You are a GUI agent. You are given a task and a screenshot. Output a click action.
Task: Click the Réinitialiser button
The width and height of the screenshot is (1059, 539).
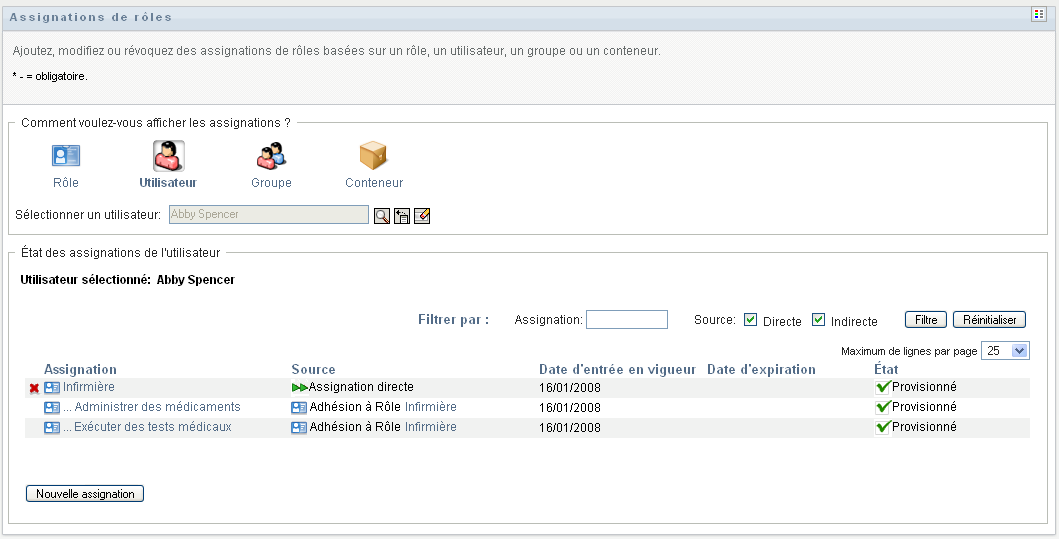[x=989, y=319]
